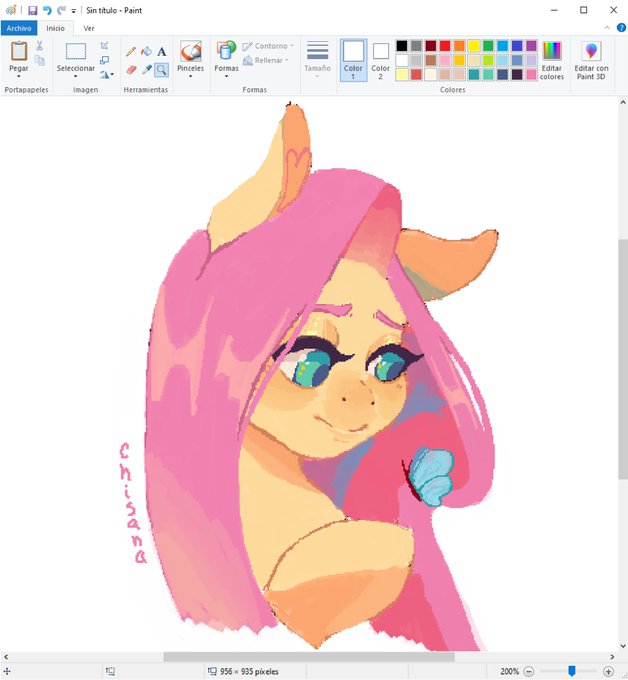Select the Text tool
The height and width of the screenshot is (680, 628).
pyautogui.click(x=162, y=52)
